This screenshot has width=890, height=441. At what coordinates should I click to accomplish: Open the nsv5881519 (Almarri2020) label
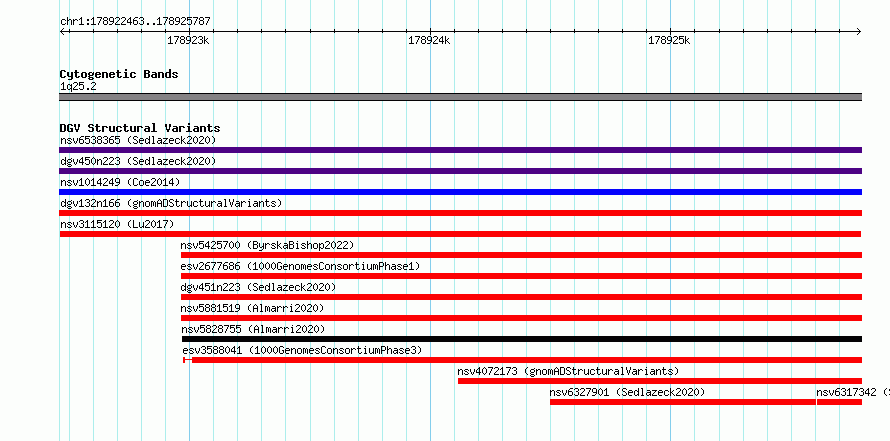click(x=253, y=308)
